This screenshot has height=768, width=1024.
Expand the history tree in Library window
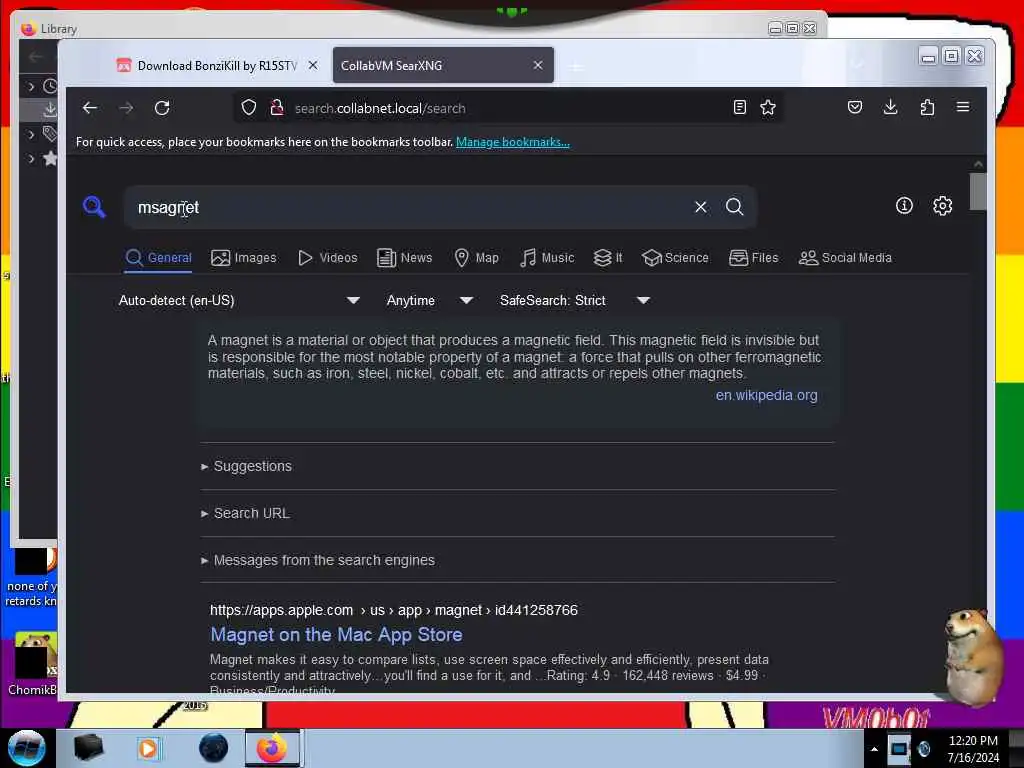tap(31, 86)
